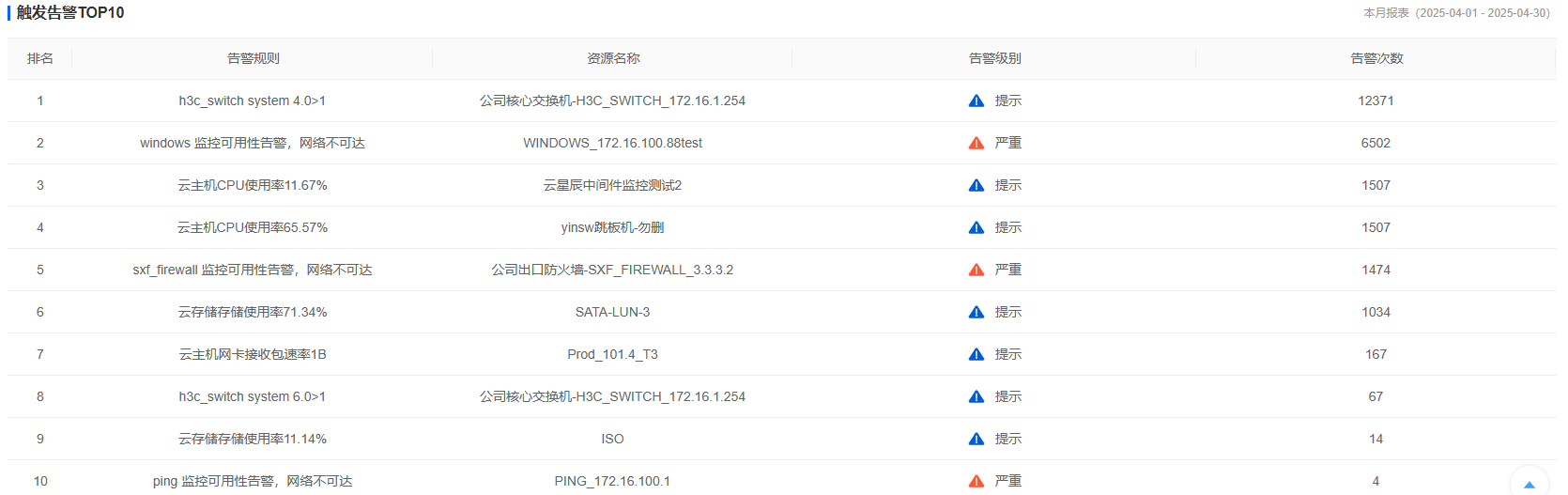
Task: Click the info icon in Prod_101.4_T3 row
Action: click(976, 354)
